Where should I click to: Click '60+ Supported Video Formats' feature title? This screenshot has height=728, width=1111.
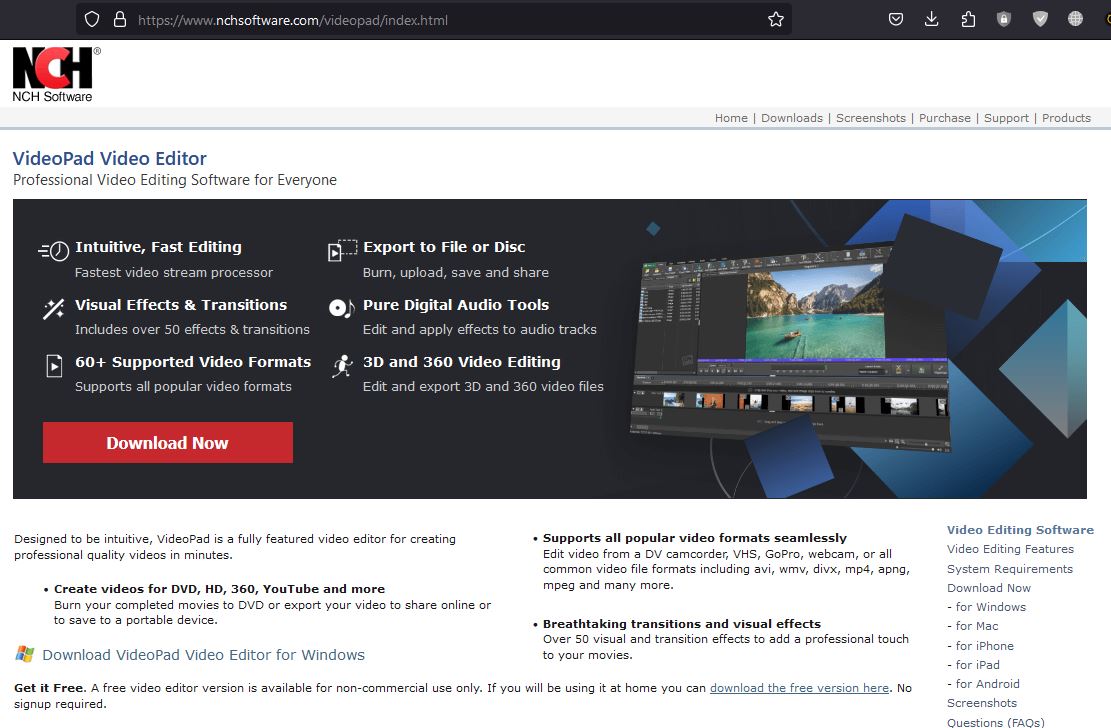[x=193, y=362]
